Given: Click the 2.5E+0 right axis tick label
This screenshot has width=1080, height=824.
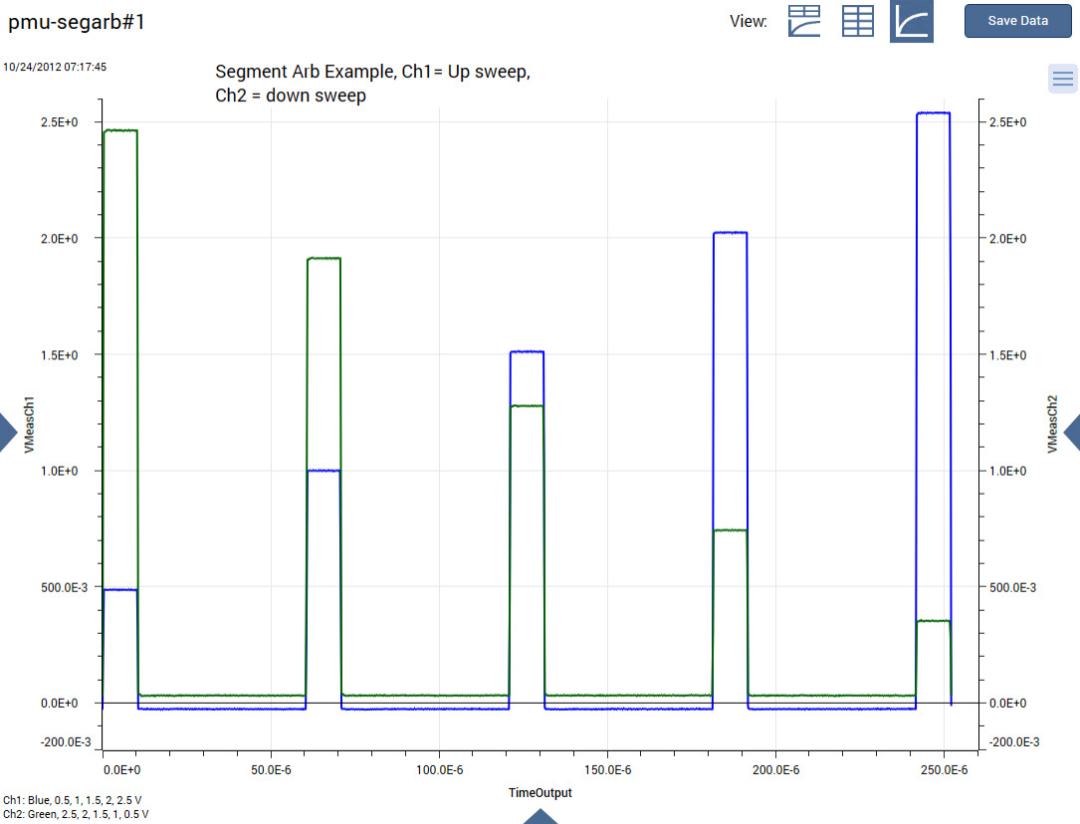Looking at the screenshot, I should click(1008, 122).
